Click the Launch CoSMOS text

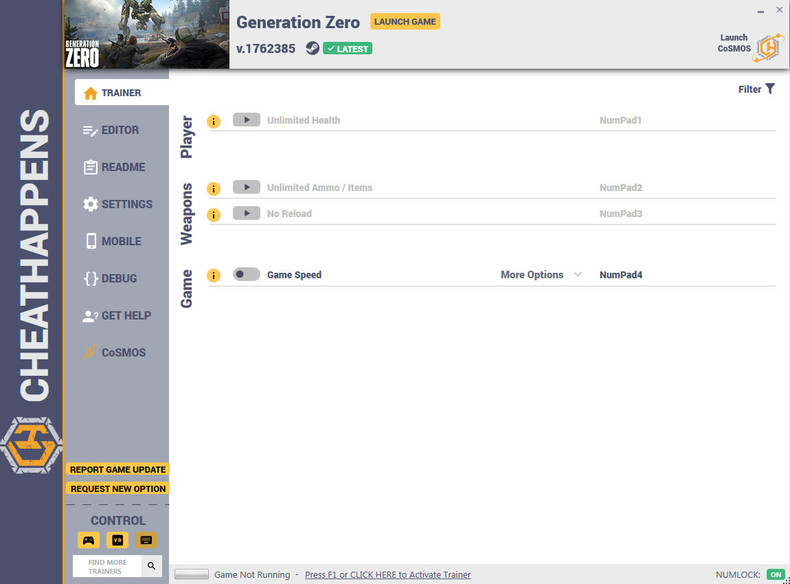(734, 43)
